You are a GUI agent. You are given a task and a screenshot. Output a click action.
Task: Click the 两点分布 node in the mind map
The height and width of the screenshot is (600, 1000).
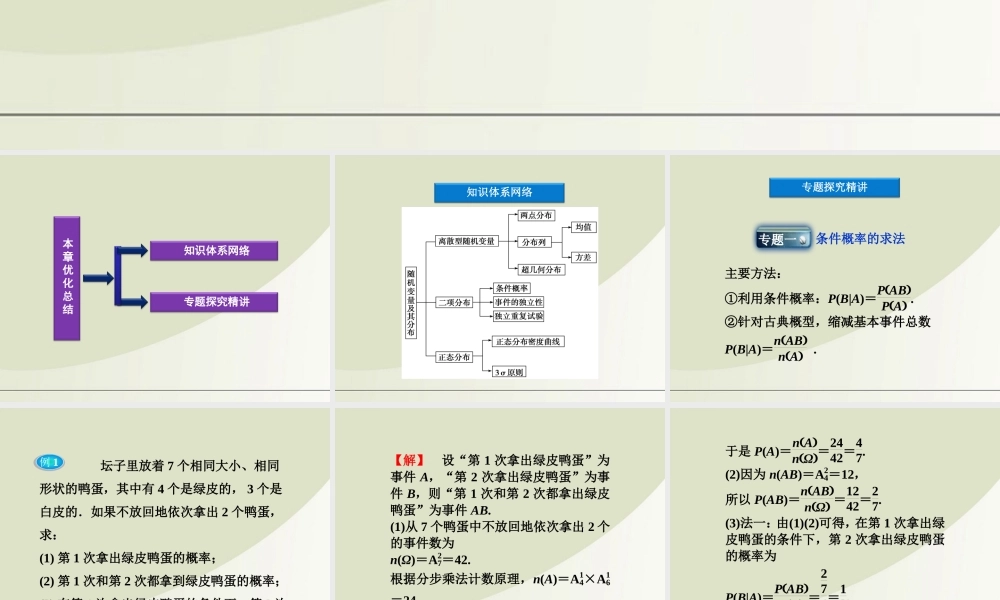(536, 216)
